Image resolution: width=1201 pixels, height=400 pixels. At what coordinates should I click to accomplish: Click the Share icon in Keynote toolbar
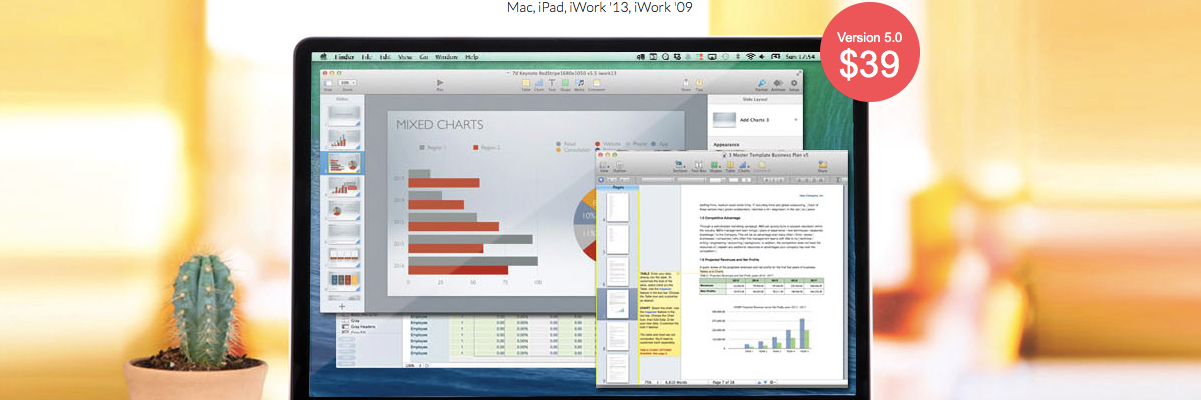(x=686, y=84)
